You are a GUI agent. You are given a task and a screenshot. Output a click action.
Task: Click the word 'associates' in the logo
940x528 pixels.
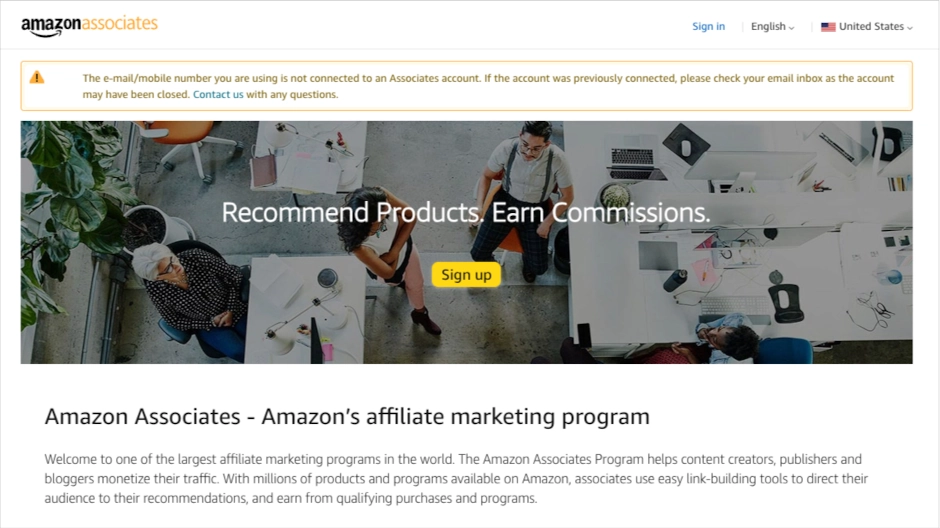pos(119,23)
